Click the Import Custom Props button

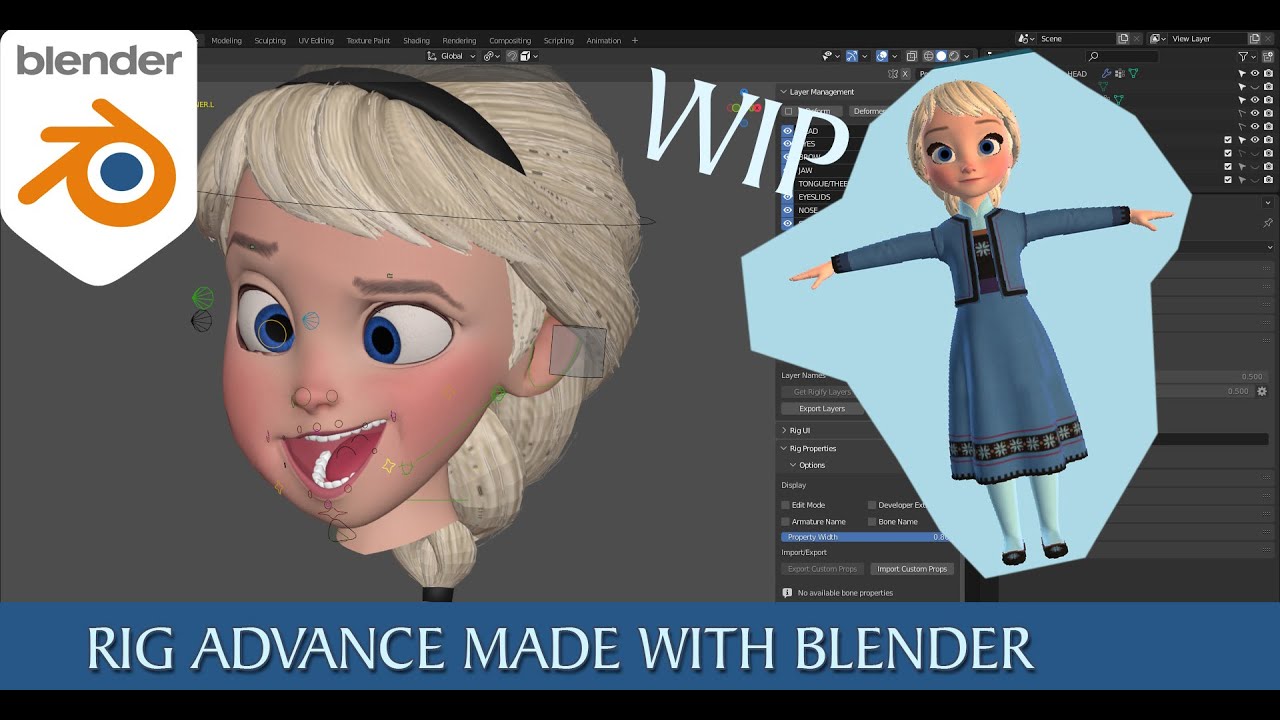tap(912, 569)
